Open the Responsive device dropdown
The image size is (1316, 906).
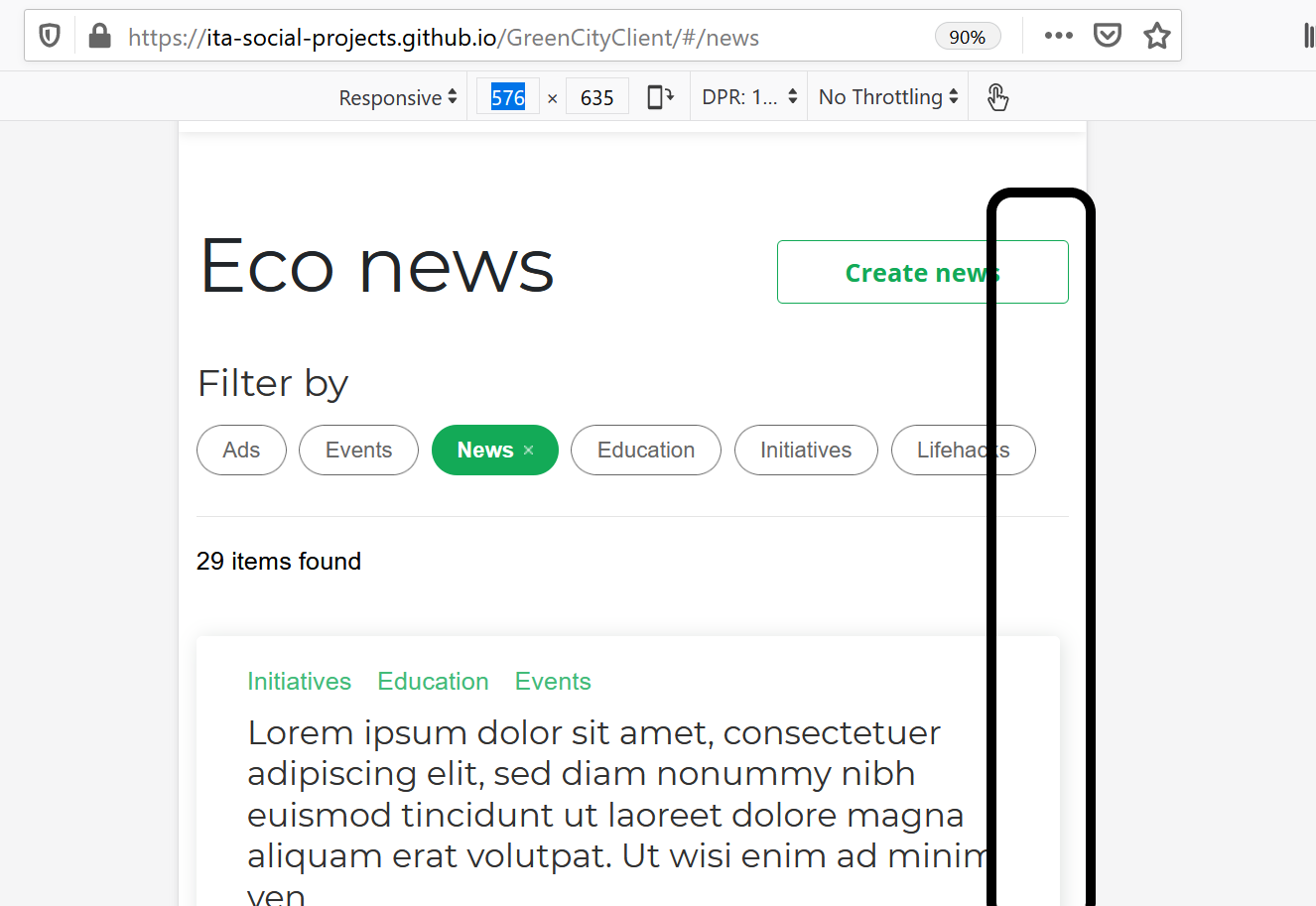click(398, 97)
